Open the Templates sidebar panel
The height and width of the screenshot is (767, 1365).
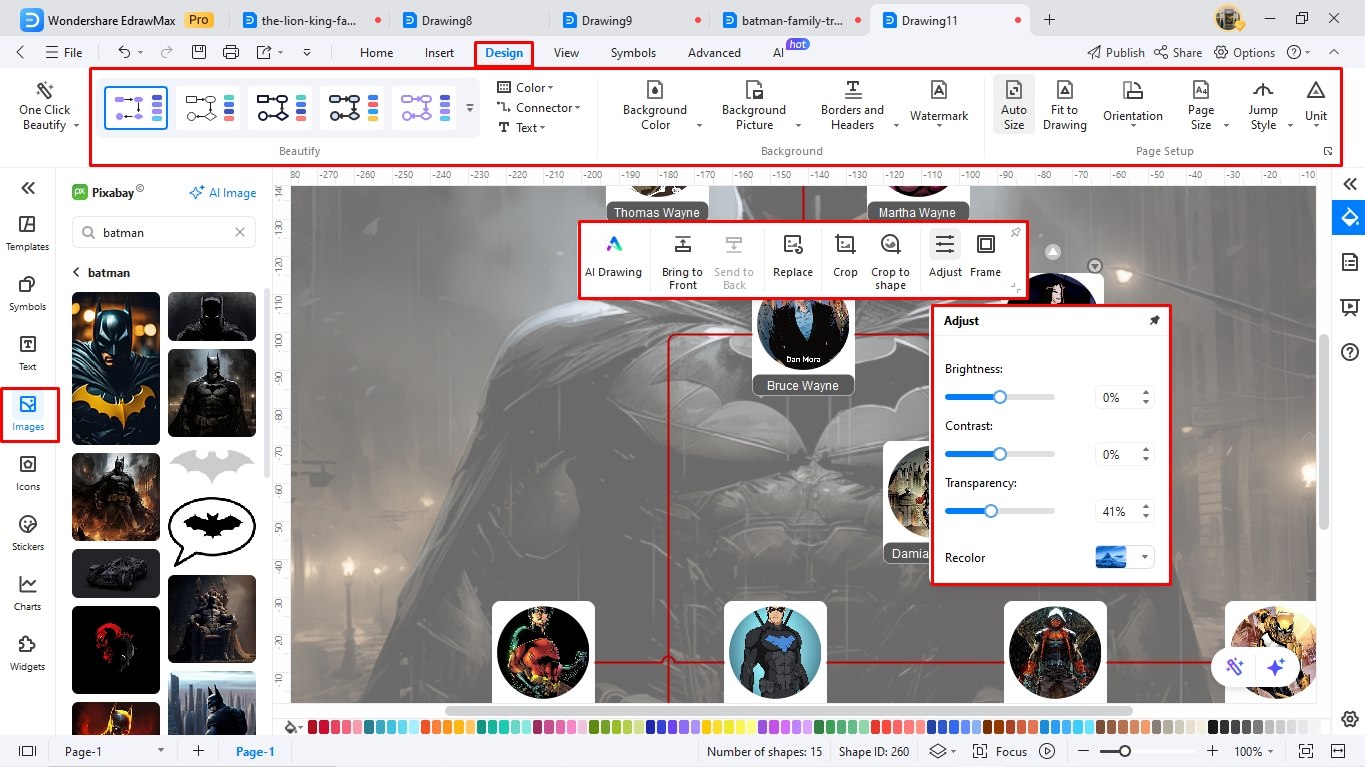pyautogui.click(x=27, y=233)
